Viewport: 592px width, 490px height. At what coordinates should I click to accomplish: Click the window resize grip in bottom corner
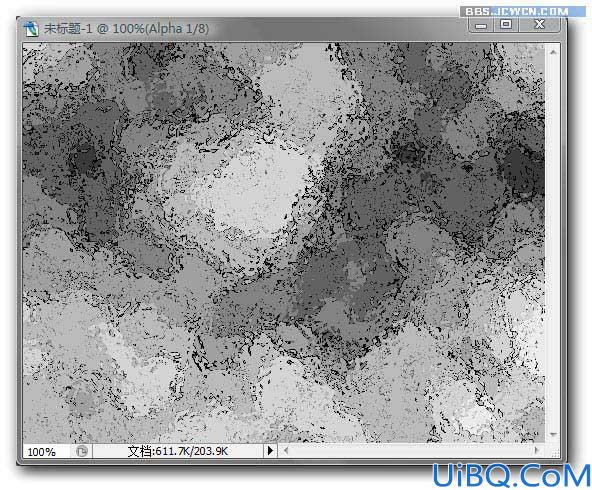click(x=555, y=453)
